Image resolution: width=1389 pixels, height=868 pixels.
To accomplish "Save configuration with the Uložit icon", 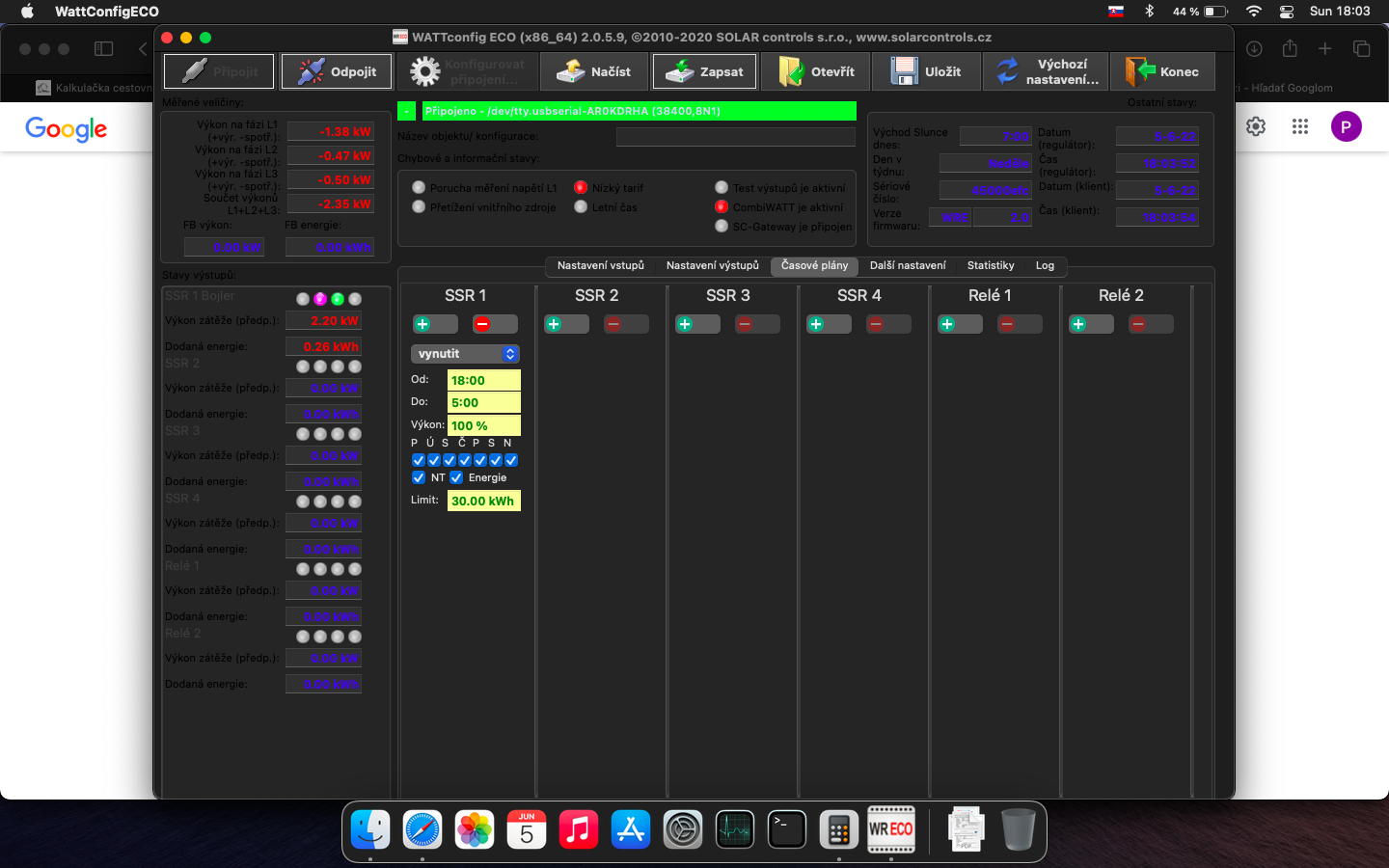I will tap(905, 71).
